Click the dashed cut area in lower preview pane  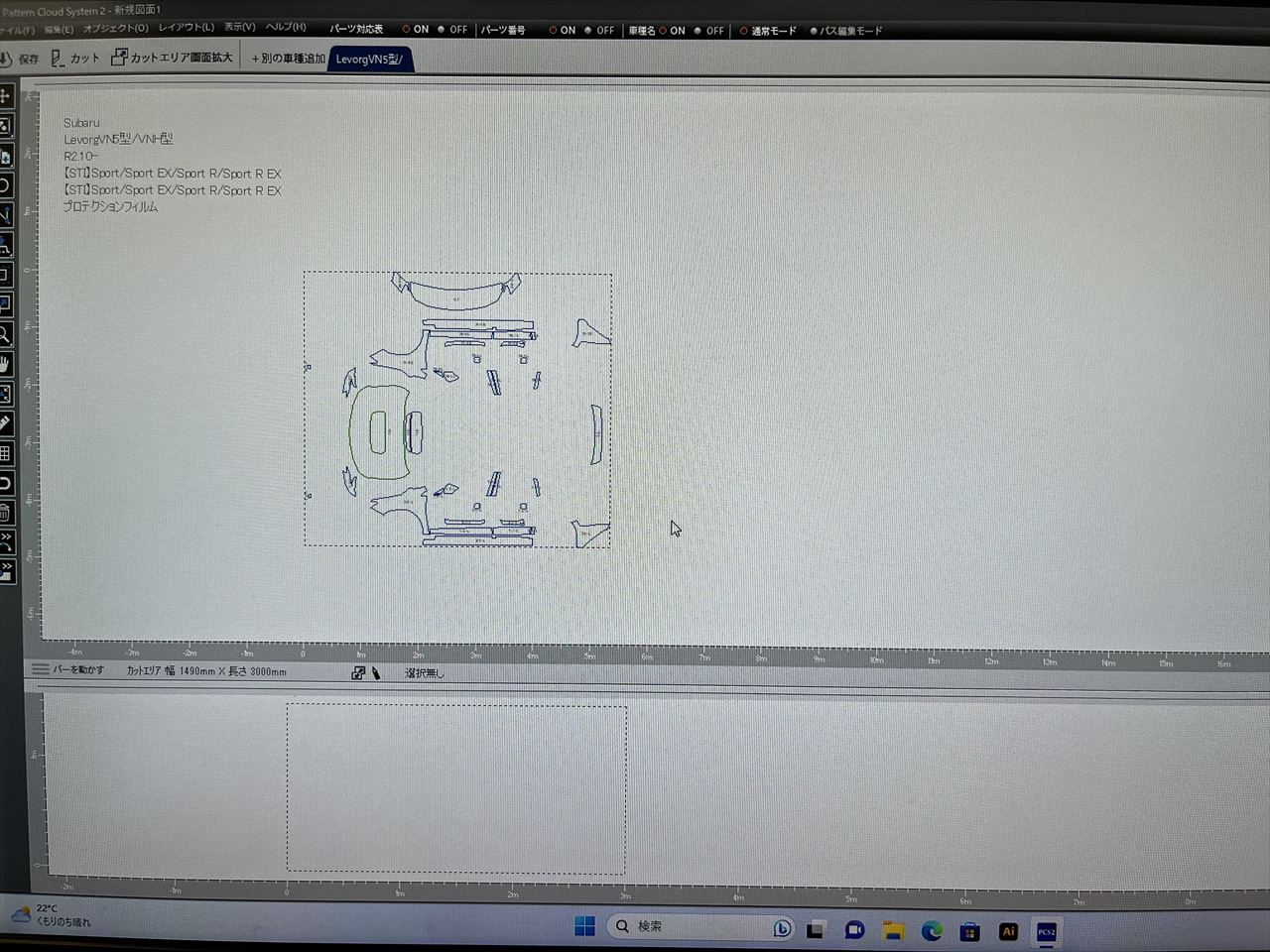(456, 788)
